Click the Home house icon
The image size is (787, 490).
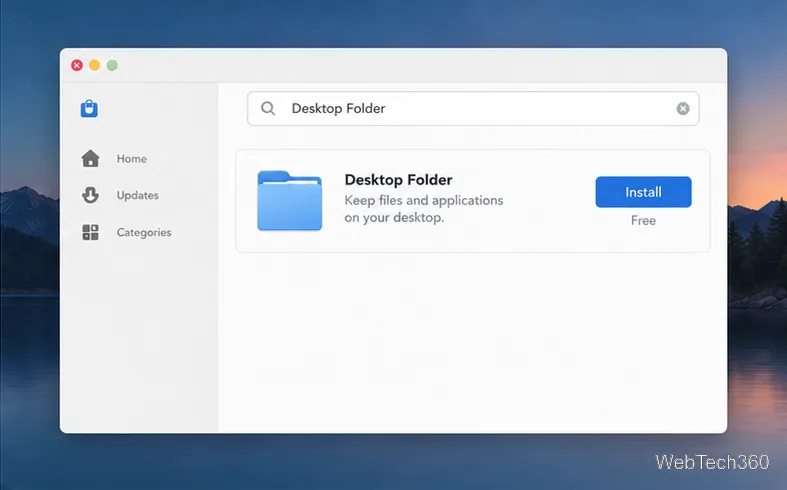coord(90,159)
